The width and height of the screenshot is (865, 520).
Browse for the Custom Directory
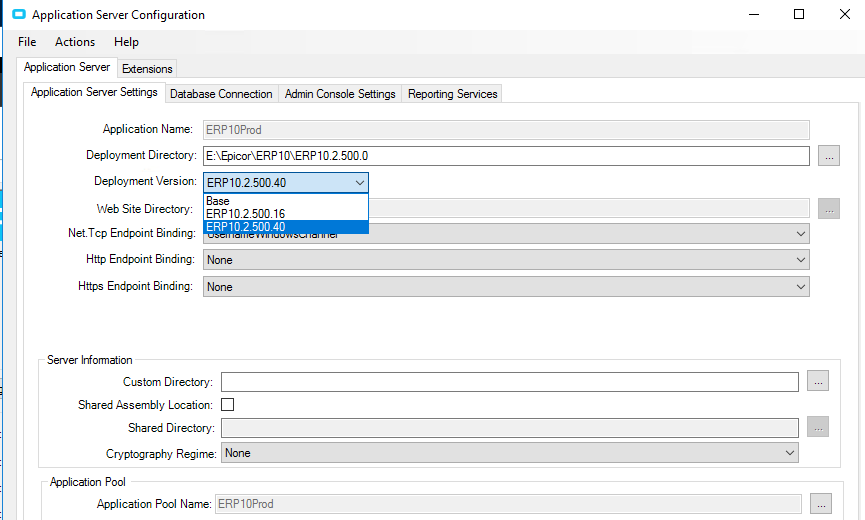[x=818, y=382]
